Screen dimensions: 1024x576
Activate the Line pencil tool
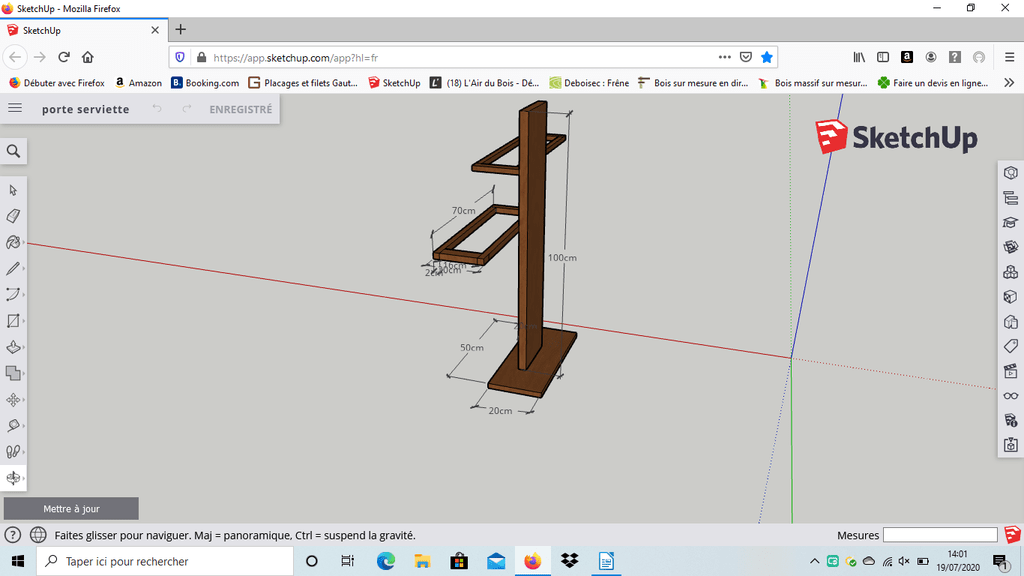(x=13, y=268)
